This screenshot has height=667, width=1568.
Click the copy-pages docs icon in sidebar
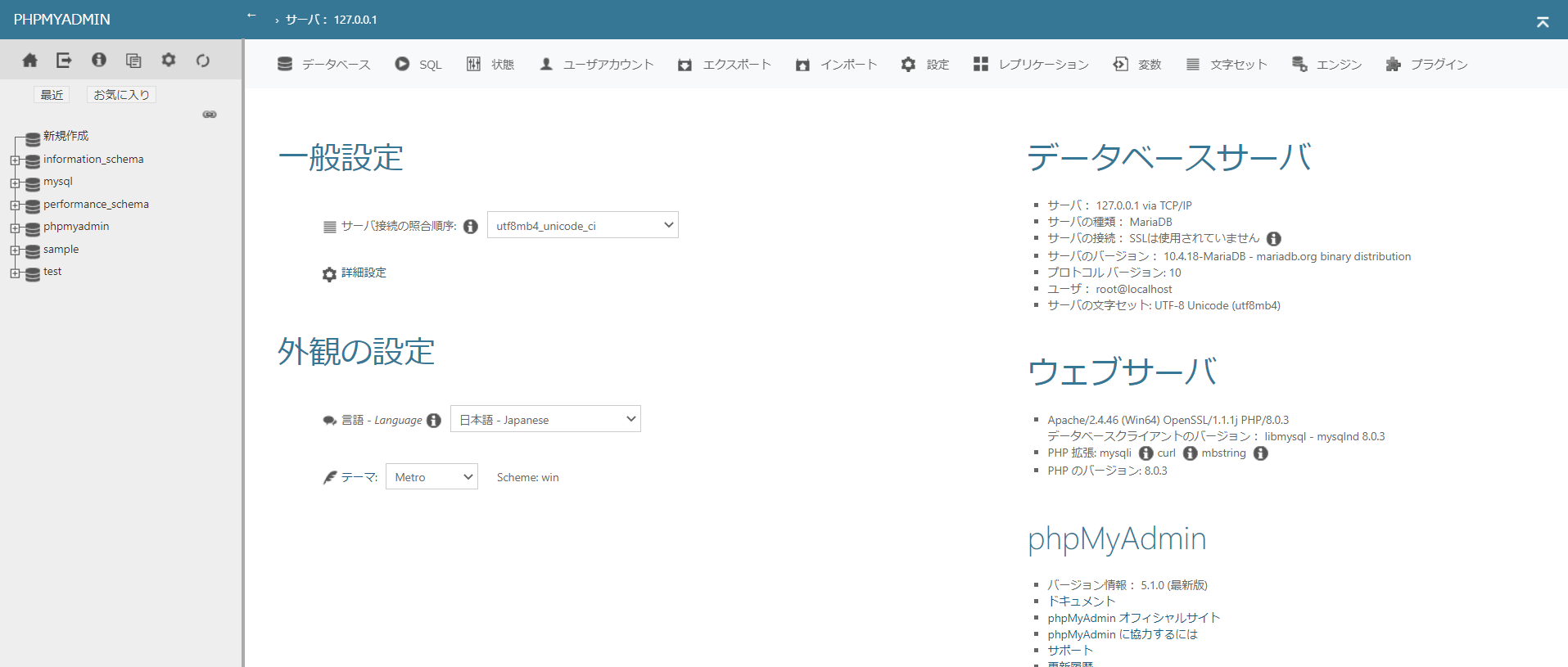coord(133,60)
